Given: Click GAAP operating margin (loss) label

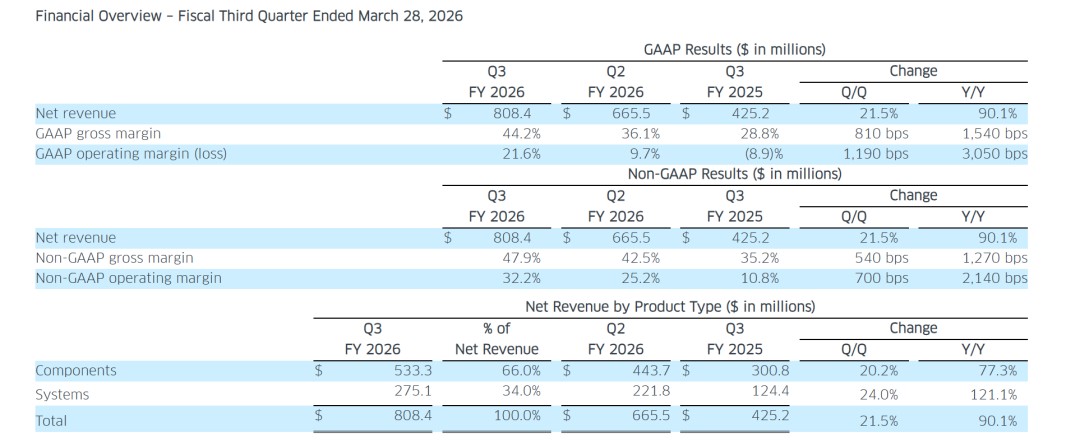Looking at the screenshot, I should [x=131, y=154].
